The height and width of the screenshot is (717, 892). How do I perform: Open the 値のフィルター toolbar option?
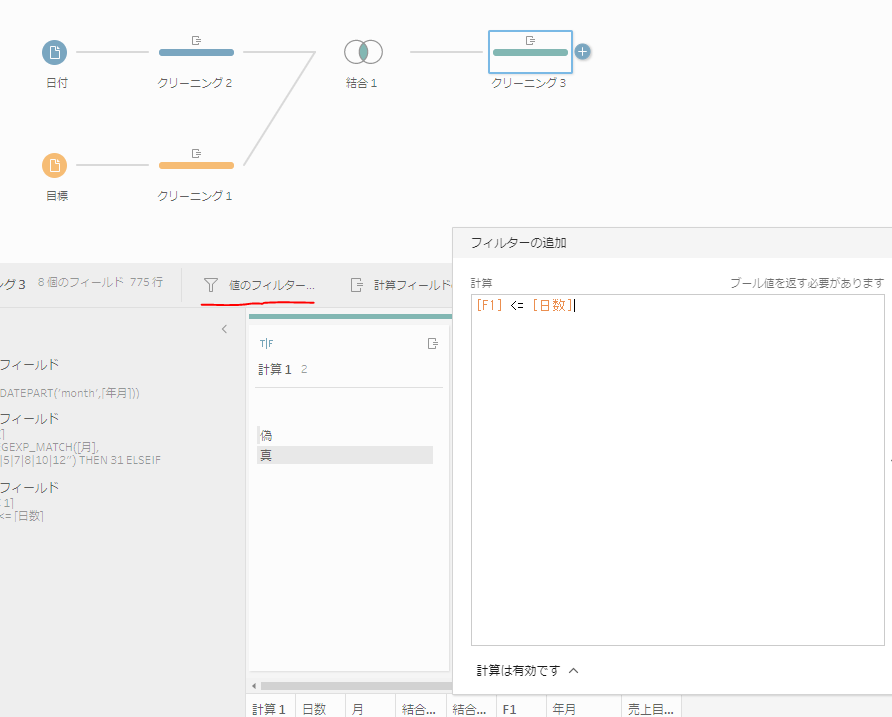tap(259, 285)
